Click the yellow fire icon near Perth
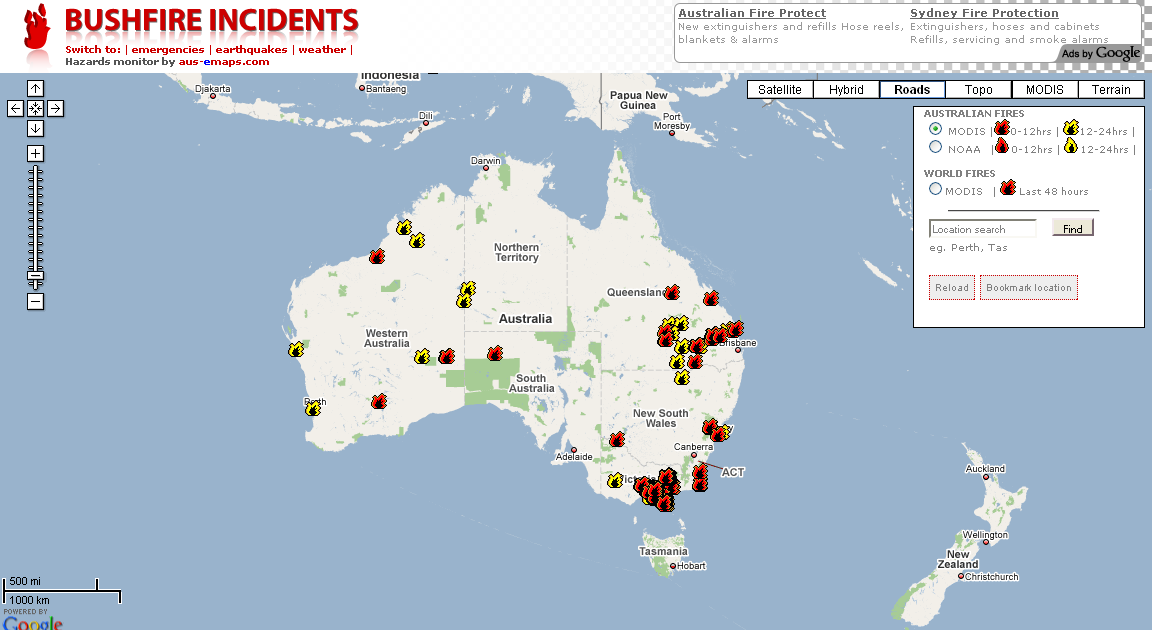 pos(314,408)
